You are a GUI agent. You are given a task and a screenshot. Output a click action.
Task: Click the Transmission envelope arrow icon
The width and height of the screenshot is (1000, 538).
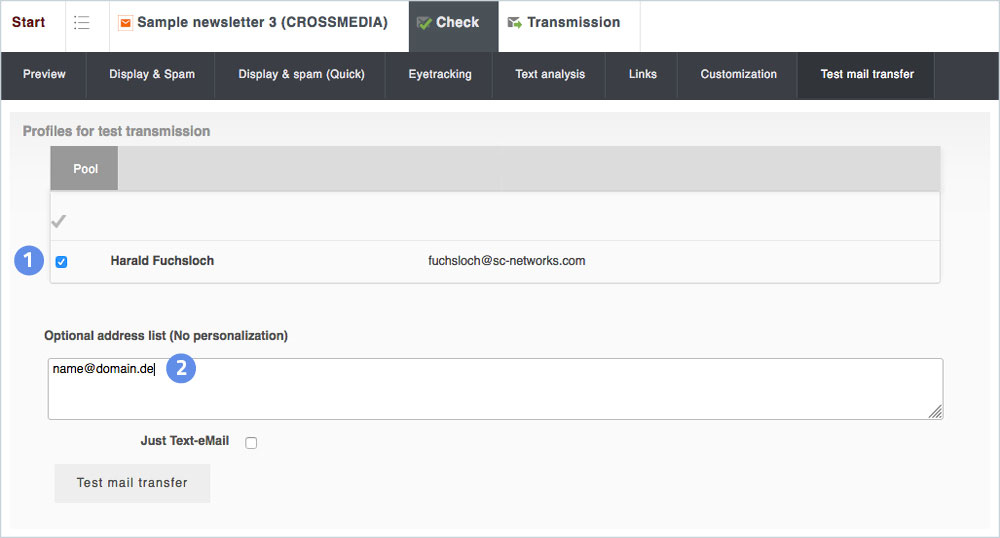click(515, 23)
